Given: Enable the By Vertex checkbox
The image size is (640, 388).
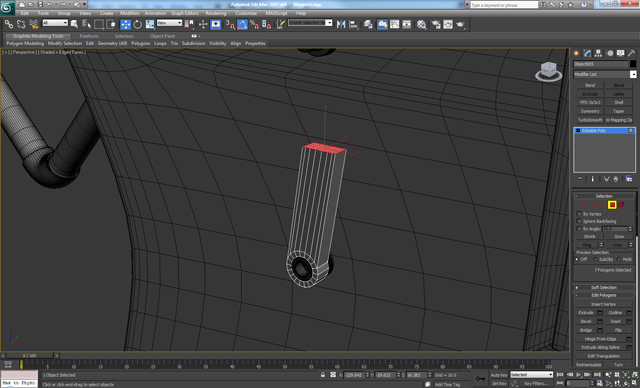Looking at the screenshot, I should [579, 214].
